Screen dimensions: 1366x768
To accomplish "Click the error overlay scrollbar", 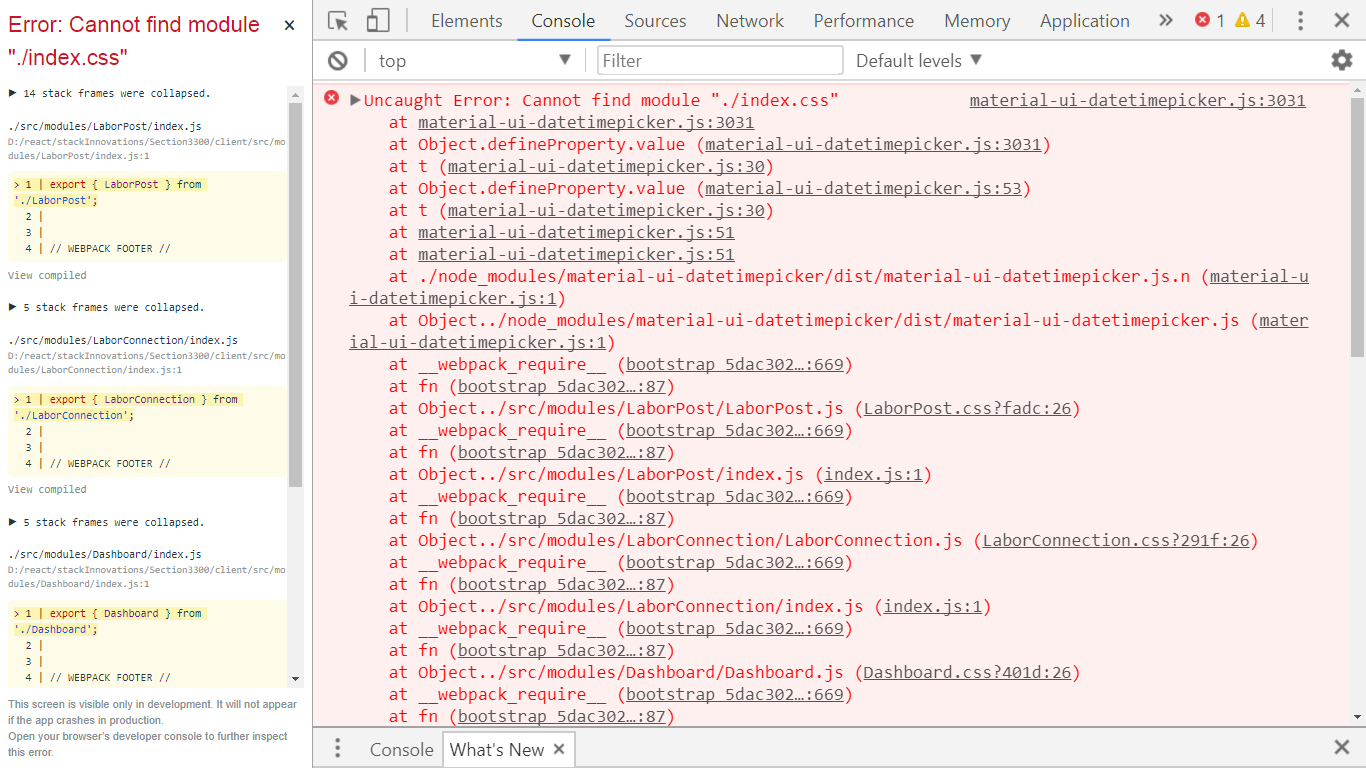I will (x=295, y=295).
